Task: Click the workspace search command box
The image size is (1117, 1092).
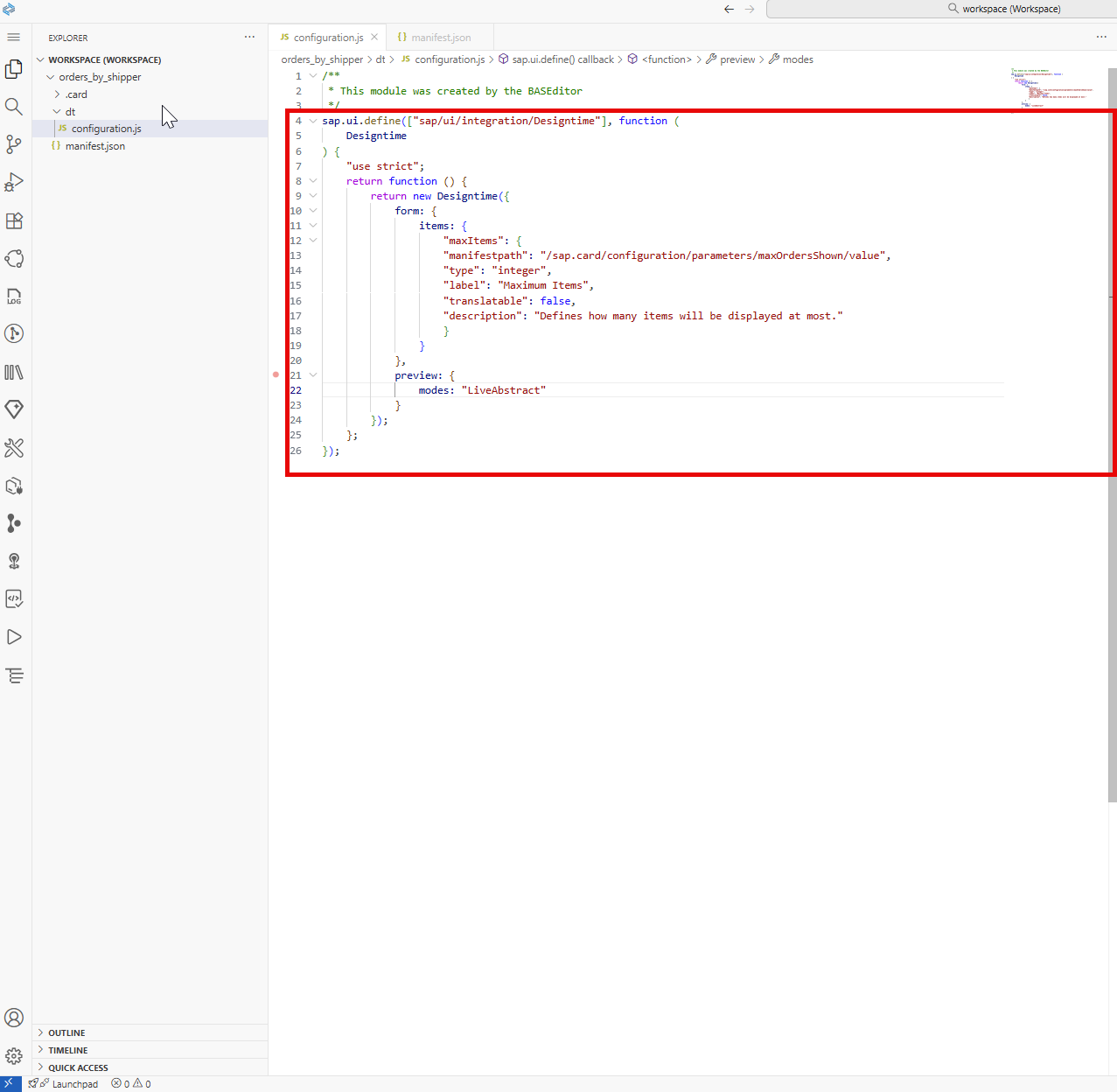Action: 941,9
